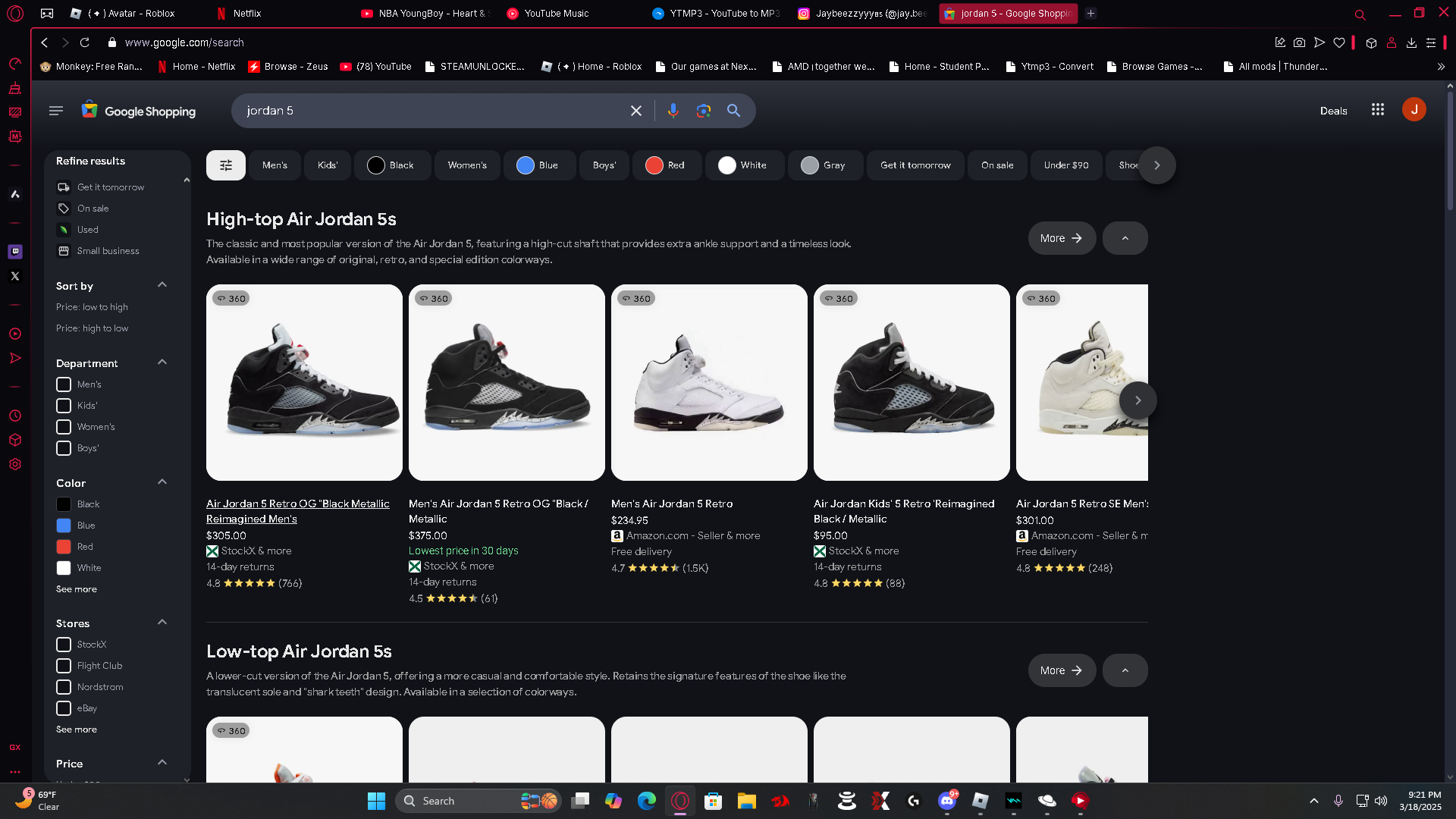Open the GX Corner icon in sidebar

click(15, 748)
